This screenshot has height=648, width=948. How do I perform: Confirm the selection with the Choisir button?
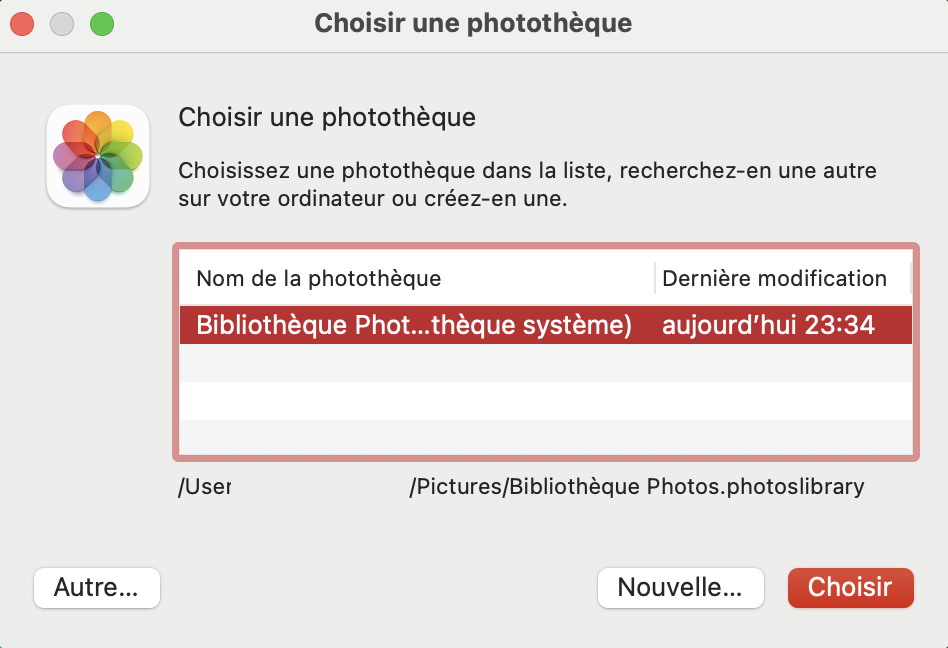point(850,587)
